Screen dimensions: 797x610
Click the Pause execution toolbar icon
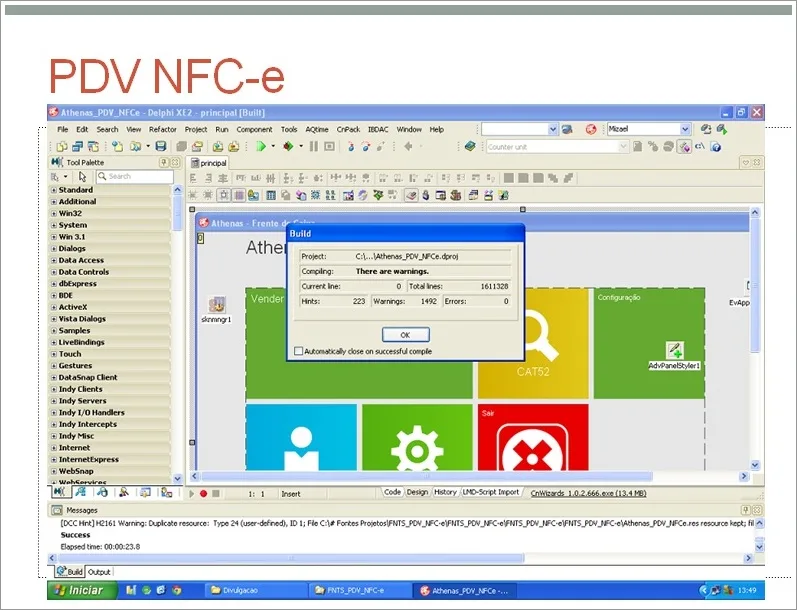click(314, 146)
